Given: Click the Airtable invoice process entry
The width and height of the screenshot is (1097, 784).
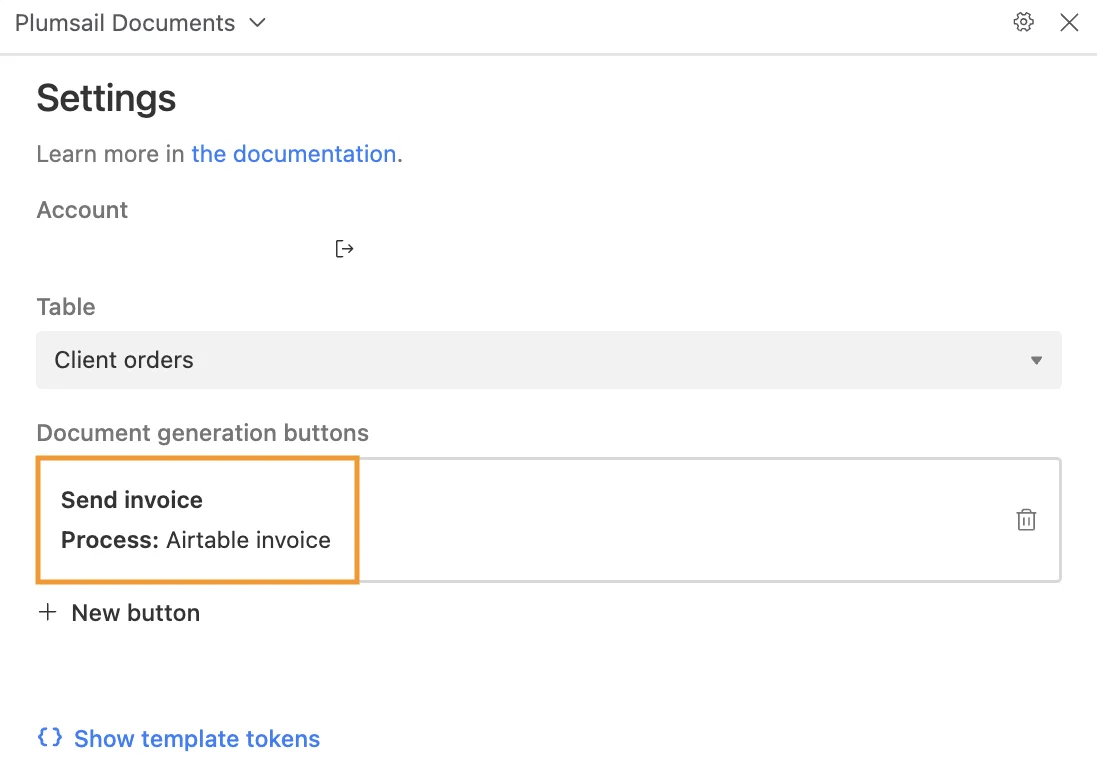Looking at the screenshot, I should (x=196, y=539).
